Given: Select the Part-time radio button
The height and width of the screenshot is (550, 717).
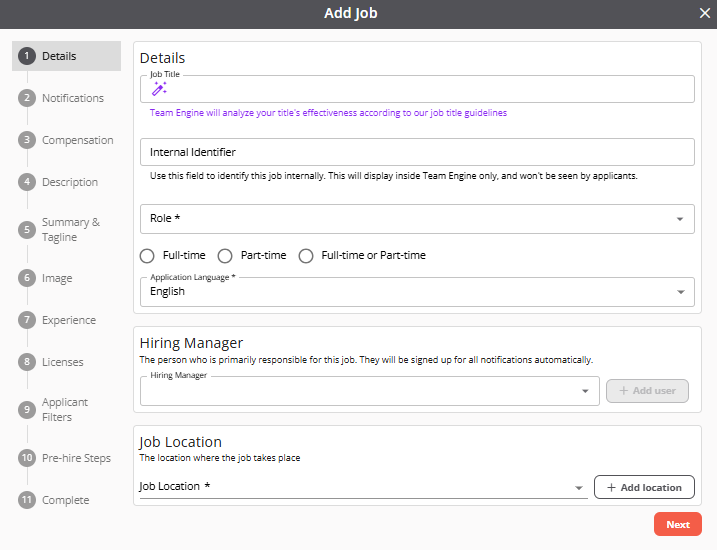Looking at the screenshot, I should coord(225,256).
